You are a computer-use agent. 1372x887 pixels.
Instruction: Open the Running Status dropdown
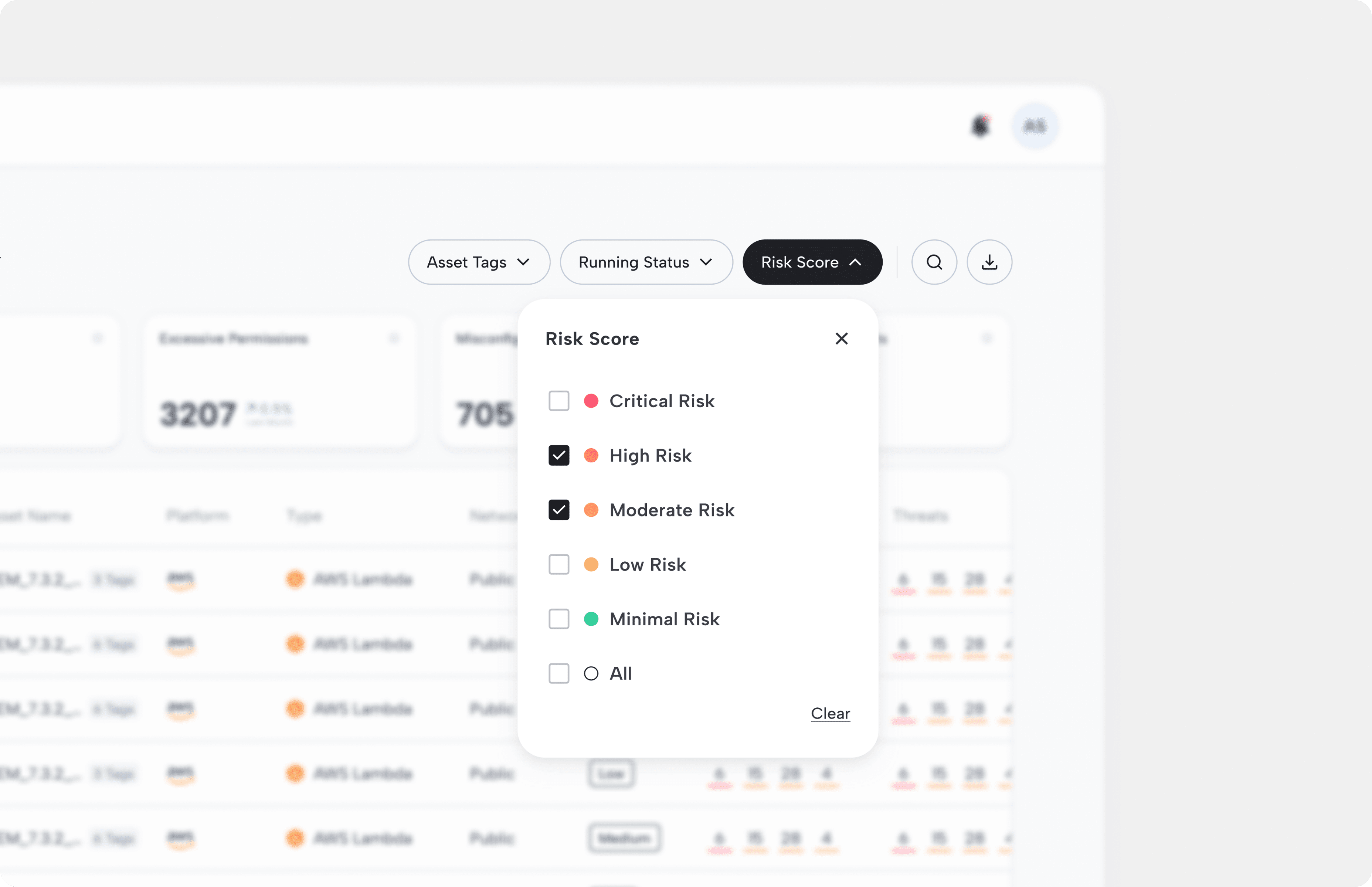[646, 262]
